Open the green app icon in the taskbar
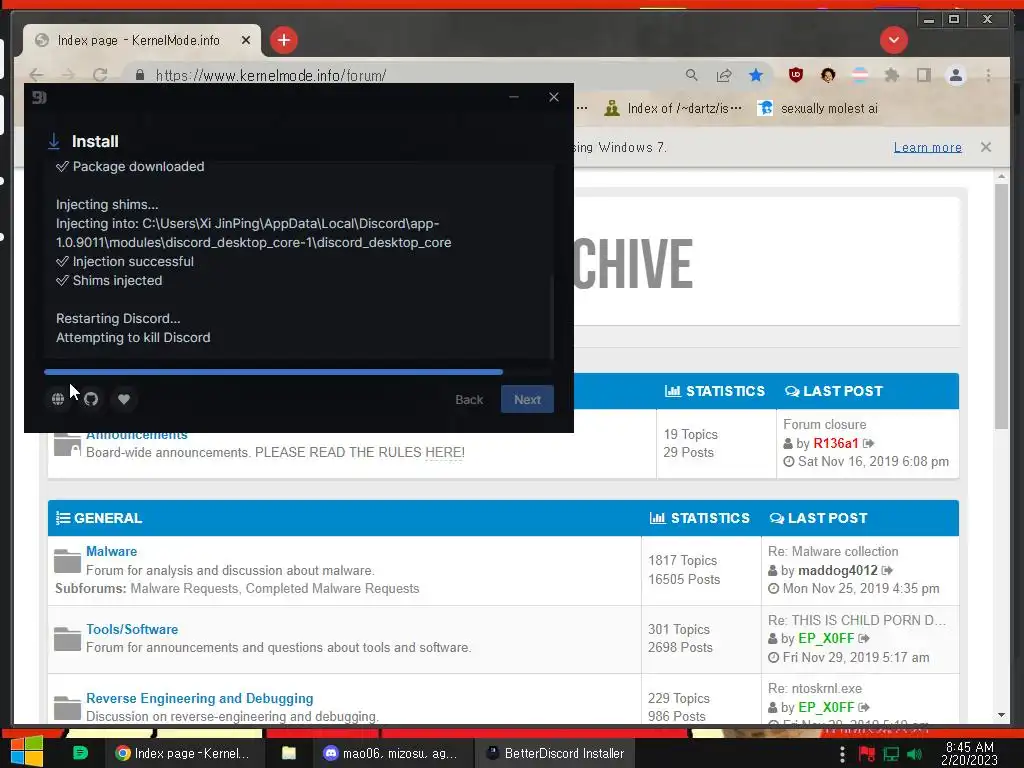 [x=80, y=753]
